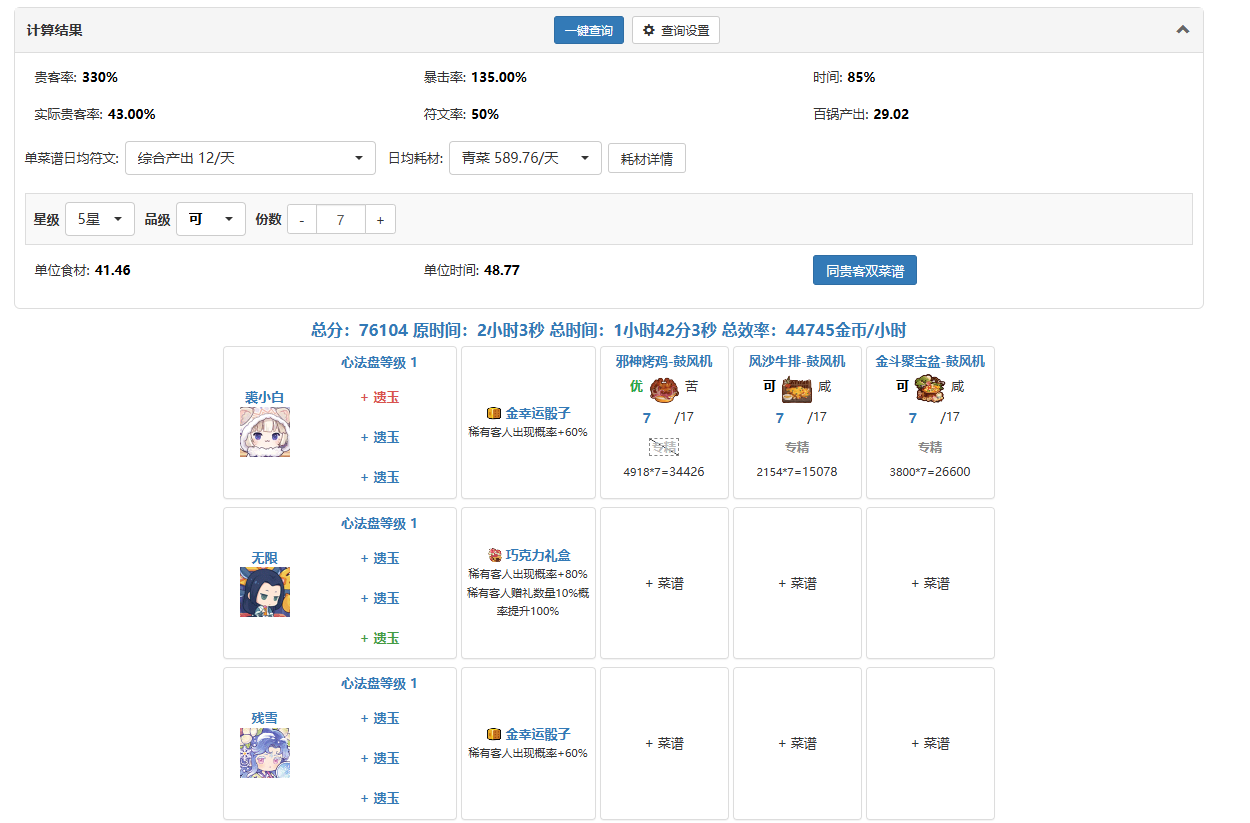Image resolution: width=1250 pixels, height=823 pixels.
Task: Add the second 遗玉 slot for 残雪
Action: click(380, 758)
